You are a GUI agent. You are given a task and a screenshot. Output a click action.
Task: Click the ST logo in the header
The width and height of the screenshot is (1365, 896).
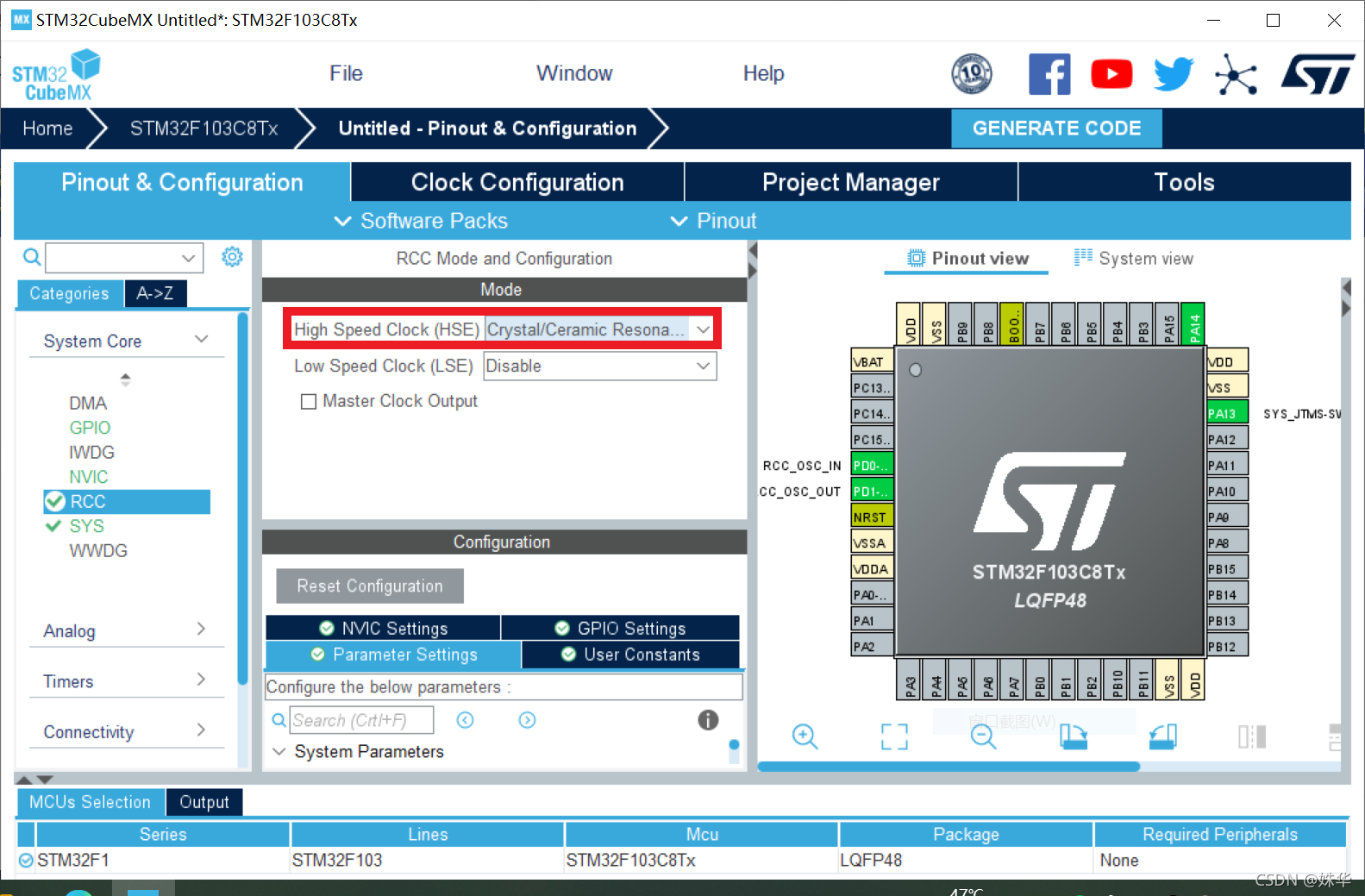(1318, 74)
